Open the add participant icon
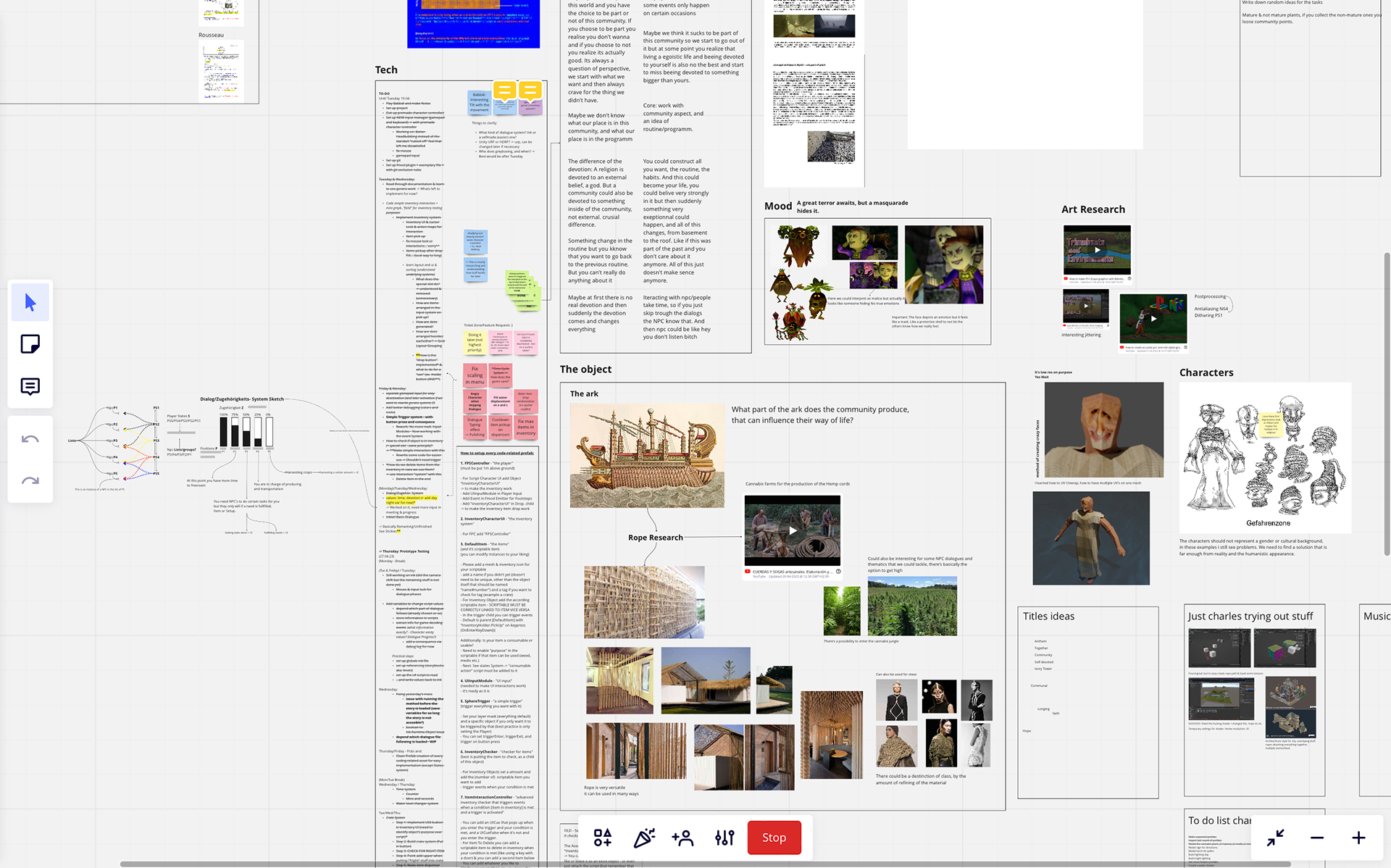This screenshot has width=1391, height=868. 682,838
